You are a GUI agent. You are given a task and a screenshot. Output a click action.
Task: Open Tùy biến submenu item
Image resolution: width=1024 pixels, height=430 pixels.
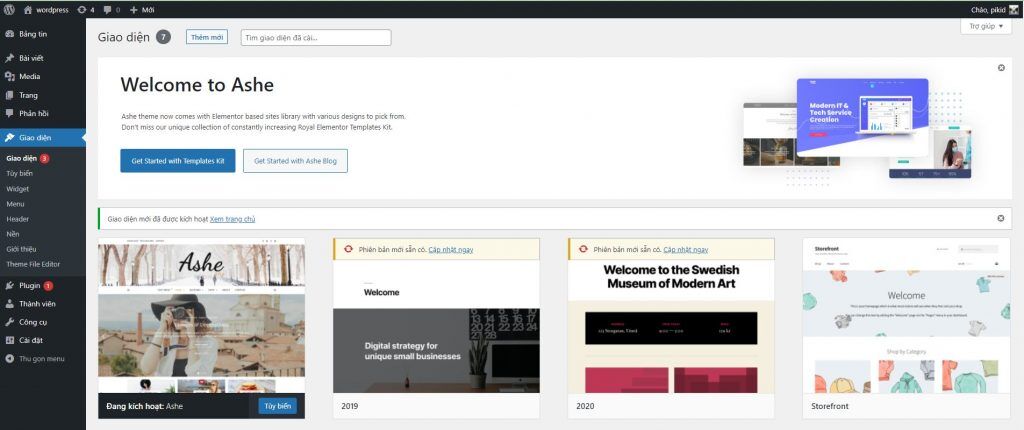point(20,173)
